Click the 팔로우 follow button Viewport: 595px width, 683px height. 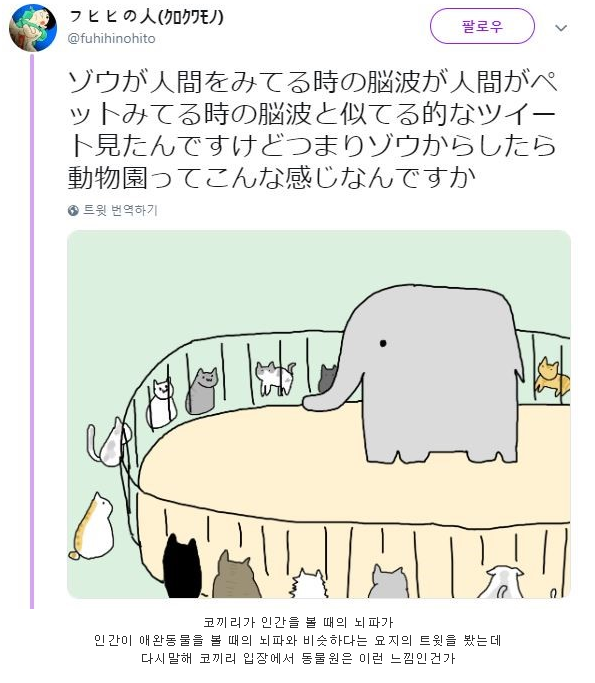[482, 27]
